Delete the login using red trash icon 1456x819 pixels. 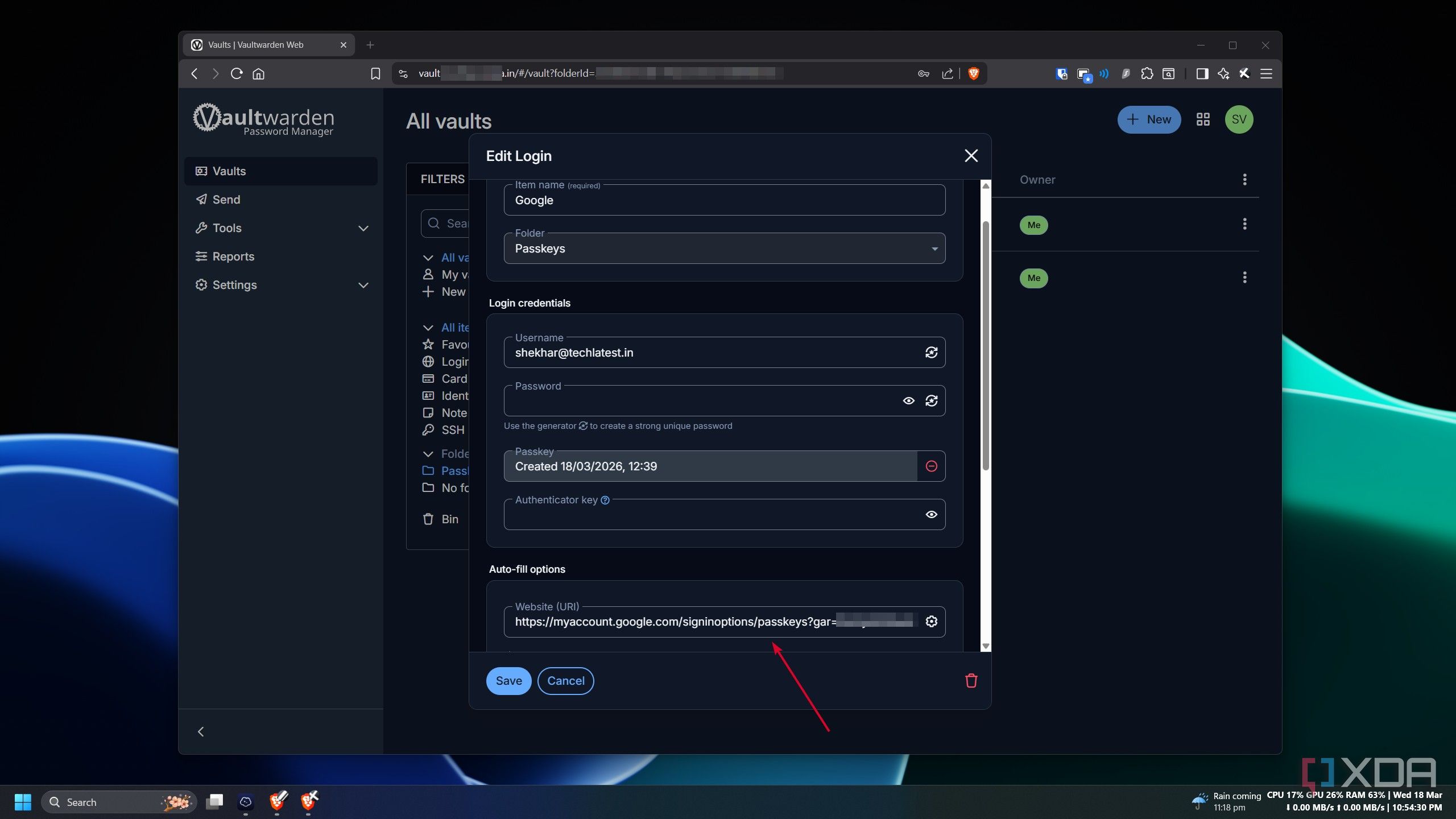tap(971, 681)
